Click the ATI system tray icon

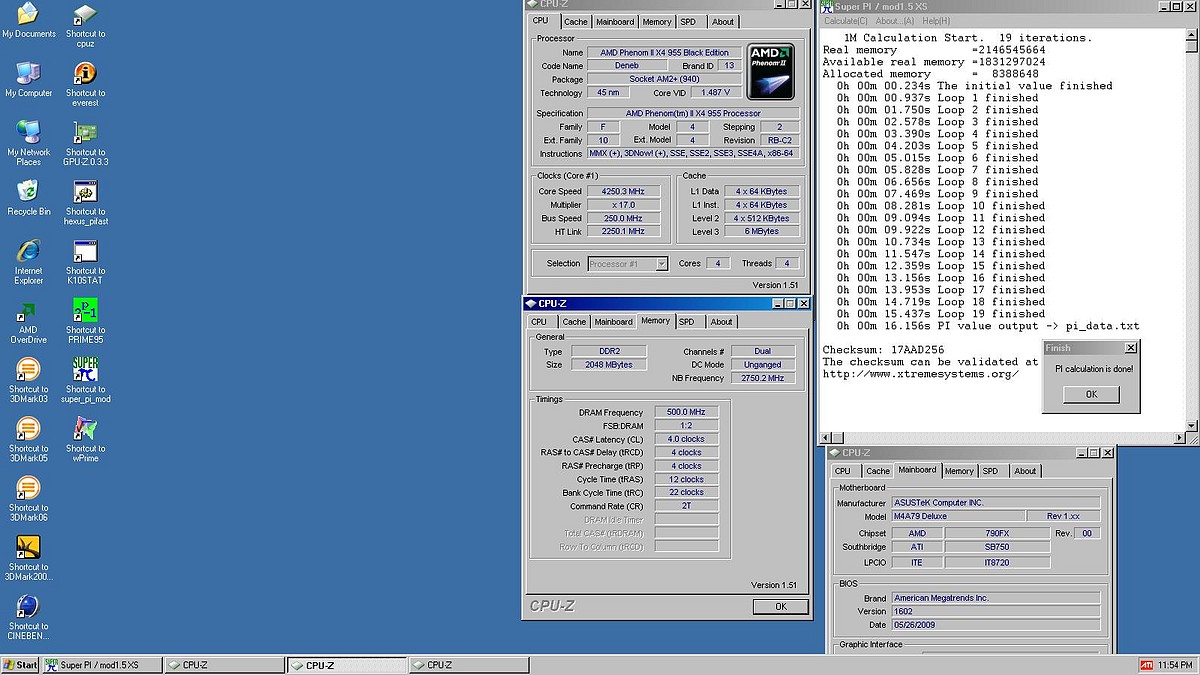pyautogui.click(x=1147, y=665)
